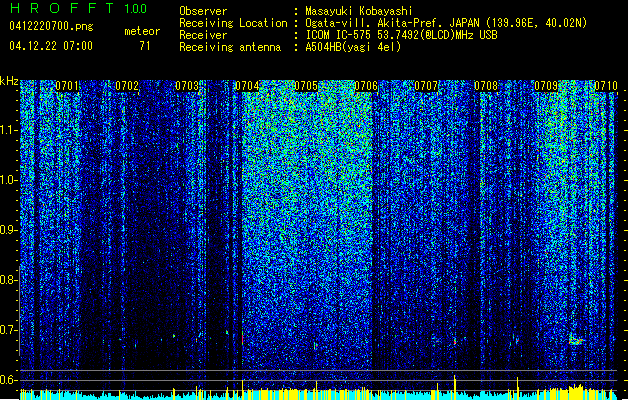The height and width of the screenshot is (400, 629).
Task: Click the 0710 time marker
Action: (606, 86)
